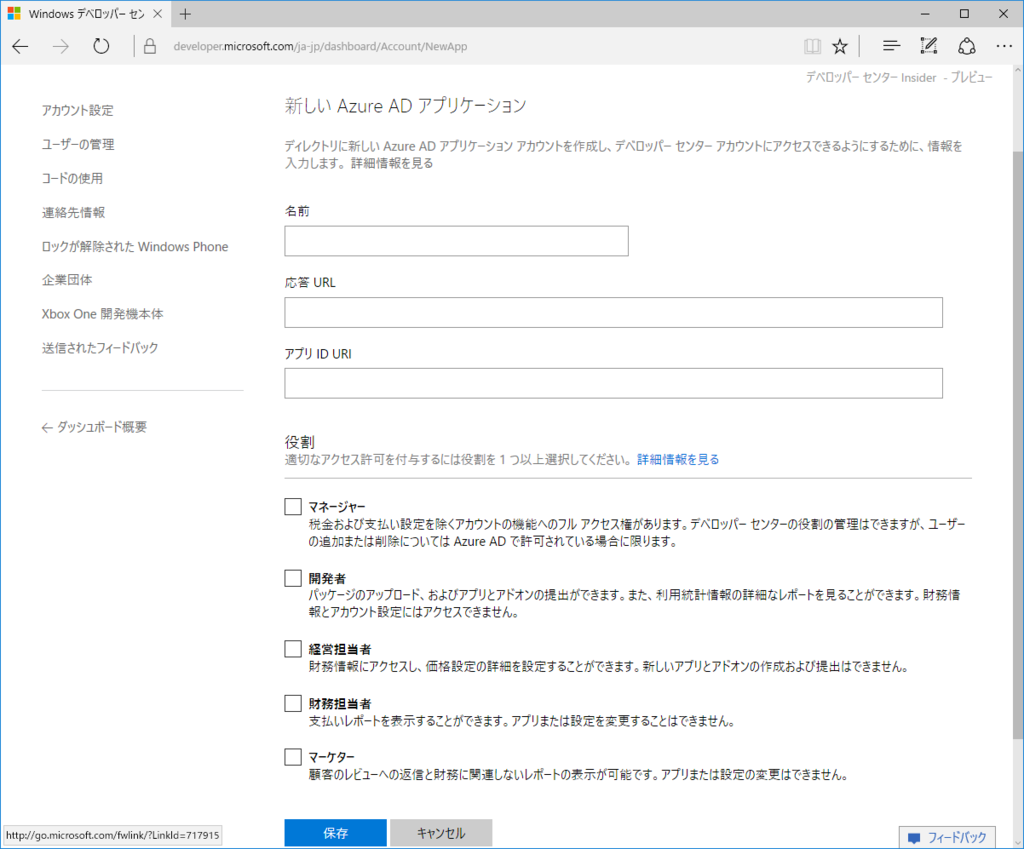Click the 保存 button

point(336,833)
